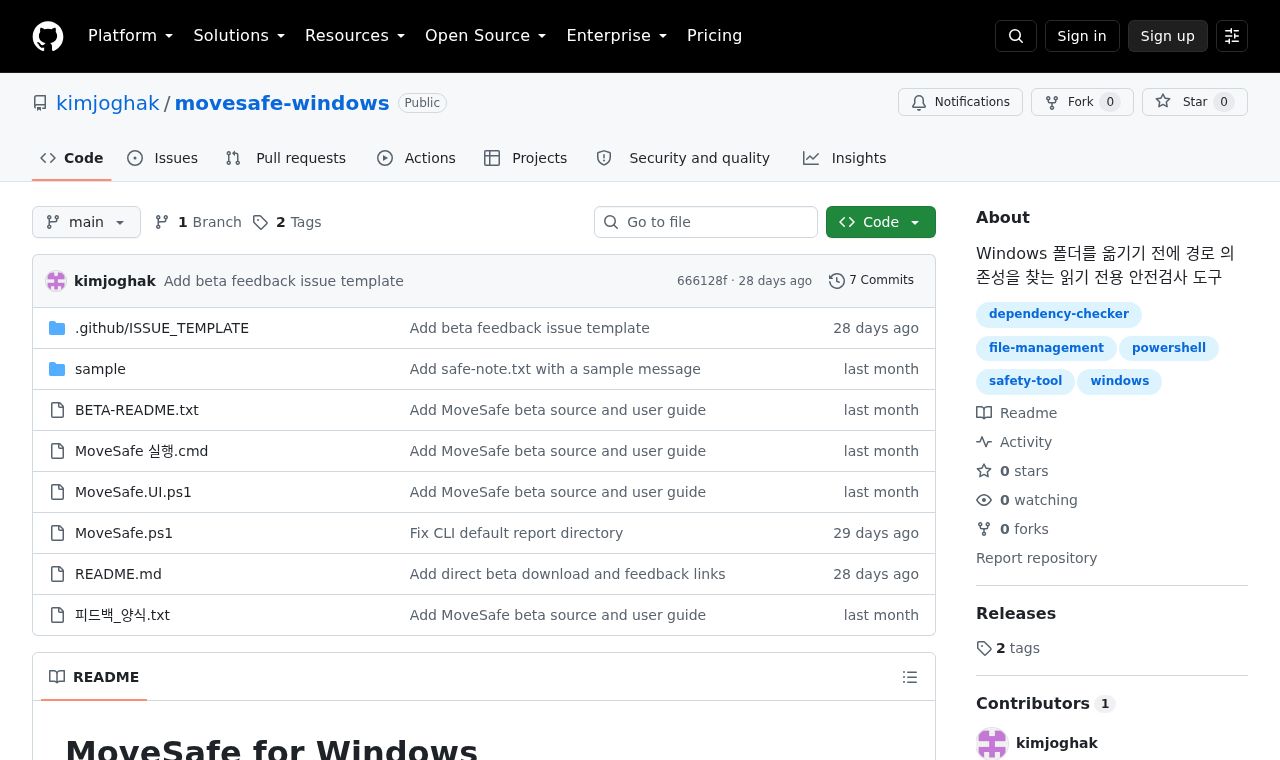The height and width of the screenshot is (760, 1280).
Task: Expand the Enterprise menu
Action: click(x=617, y=36)
